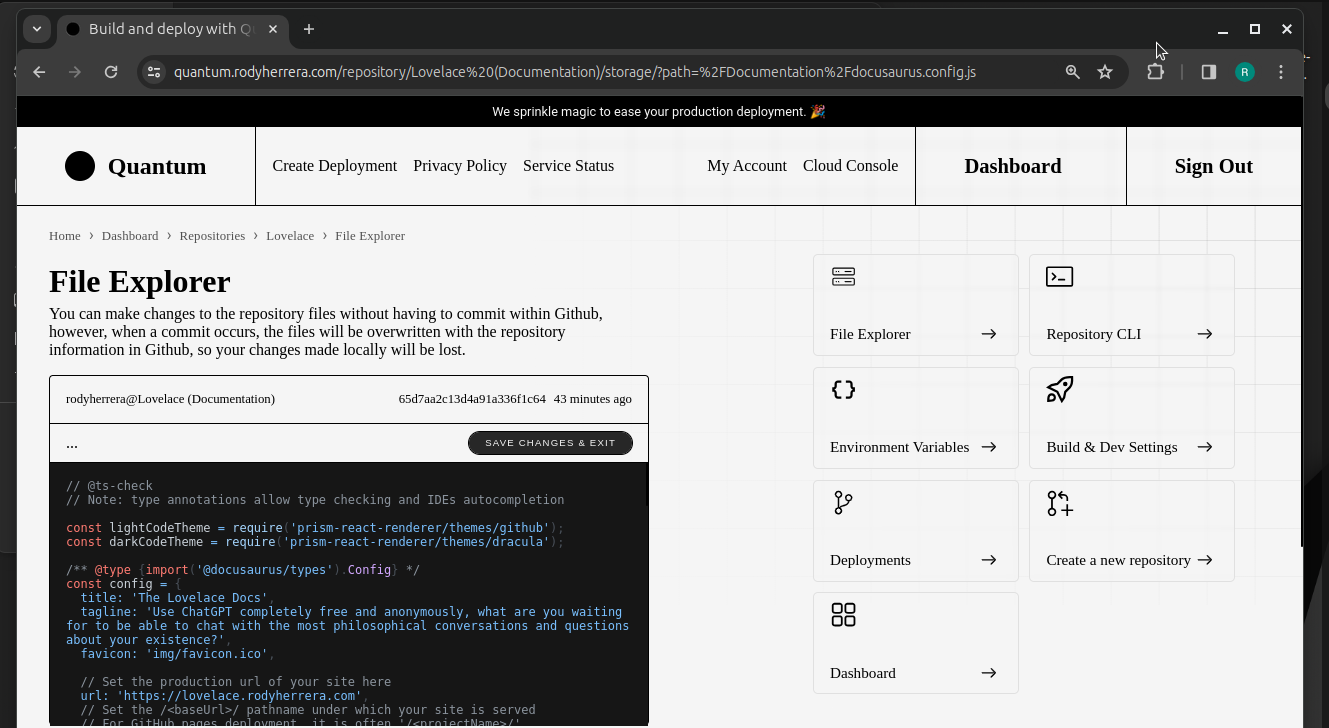Click the Deployments branch icon
1329x728 pixels.
coord(843,503)
